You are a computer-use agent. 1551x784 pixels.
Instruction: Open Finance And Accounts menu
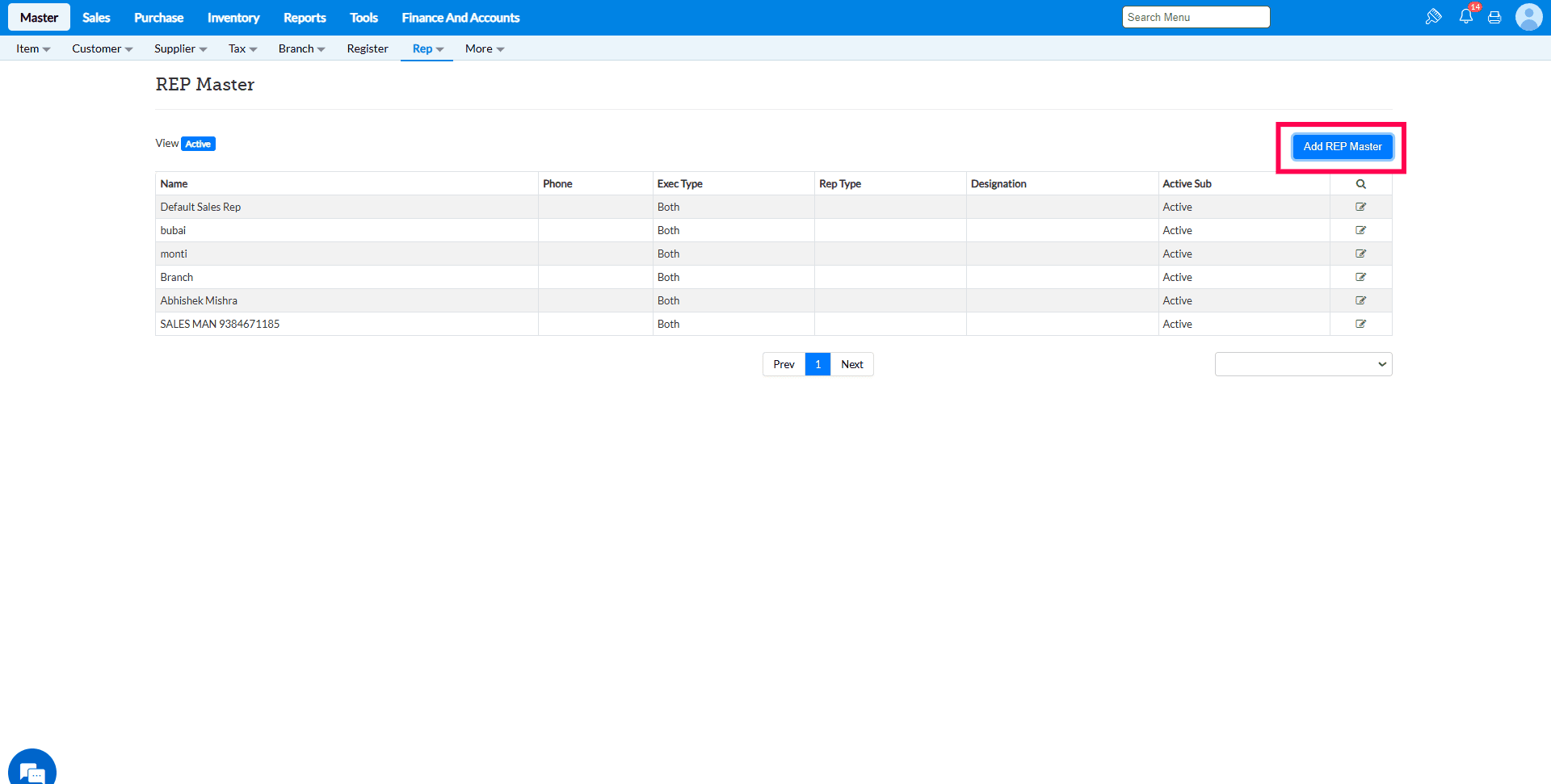pos(460,18)
